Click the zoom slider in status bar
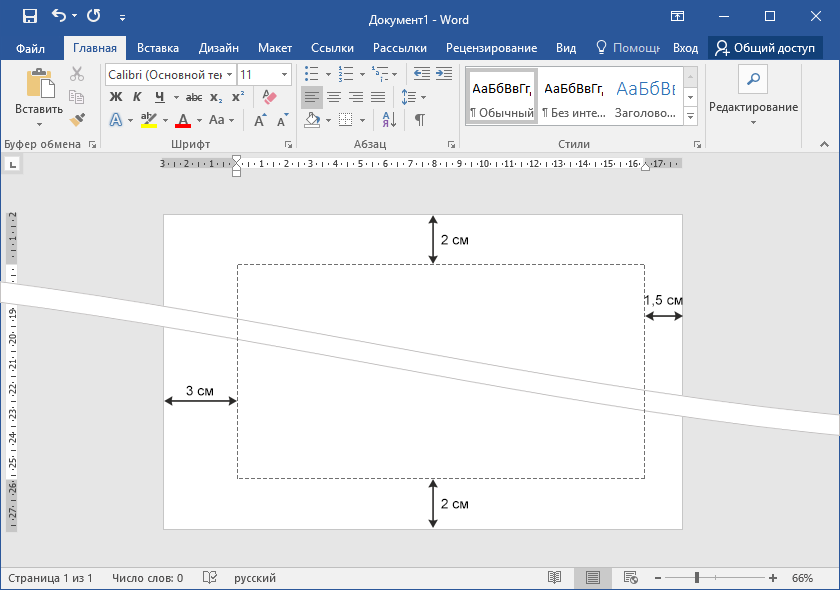The image size is (840, 591). pos(697,578)
